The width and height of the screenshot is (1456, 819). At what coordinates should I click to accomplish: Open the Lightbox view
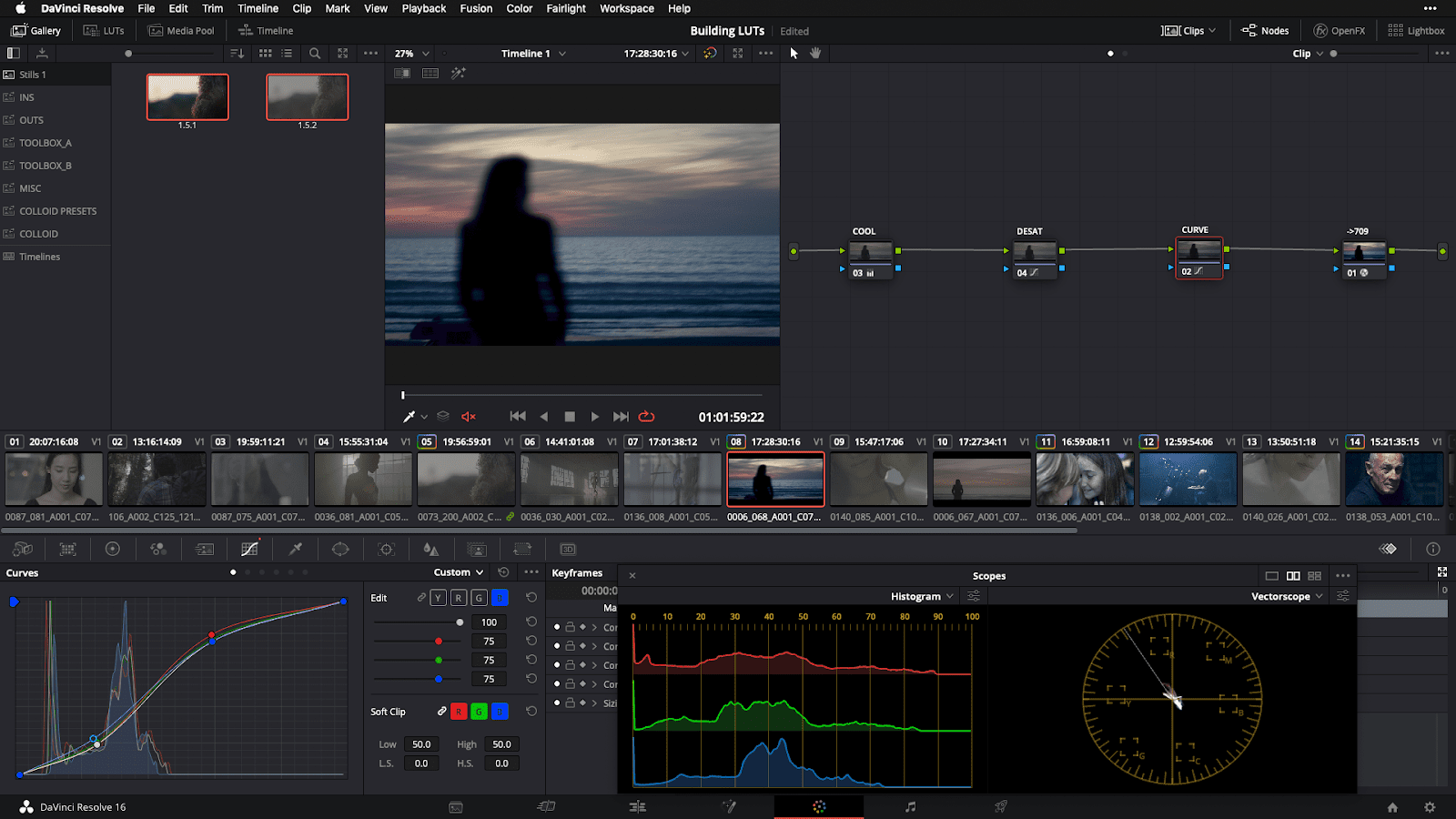1416,30
